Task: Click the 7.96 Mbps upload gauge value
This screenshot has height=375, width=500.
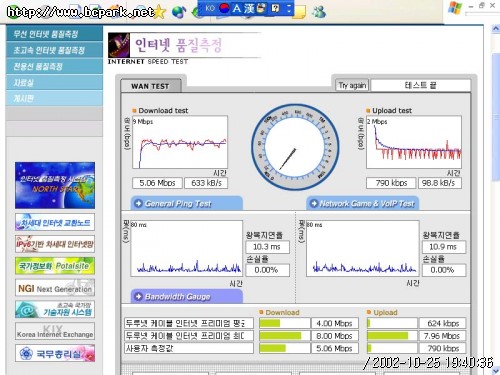Action: [442, 336]
